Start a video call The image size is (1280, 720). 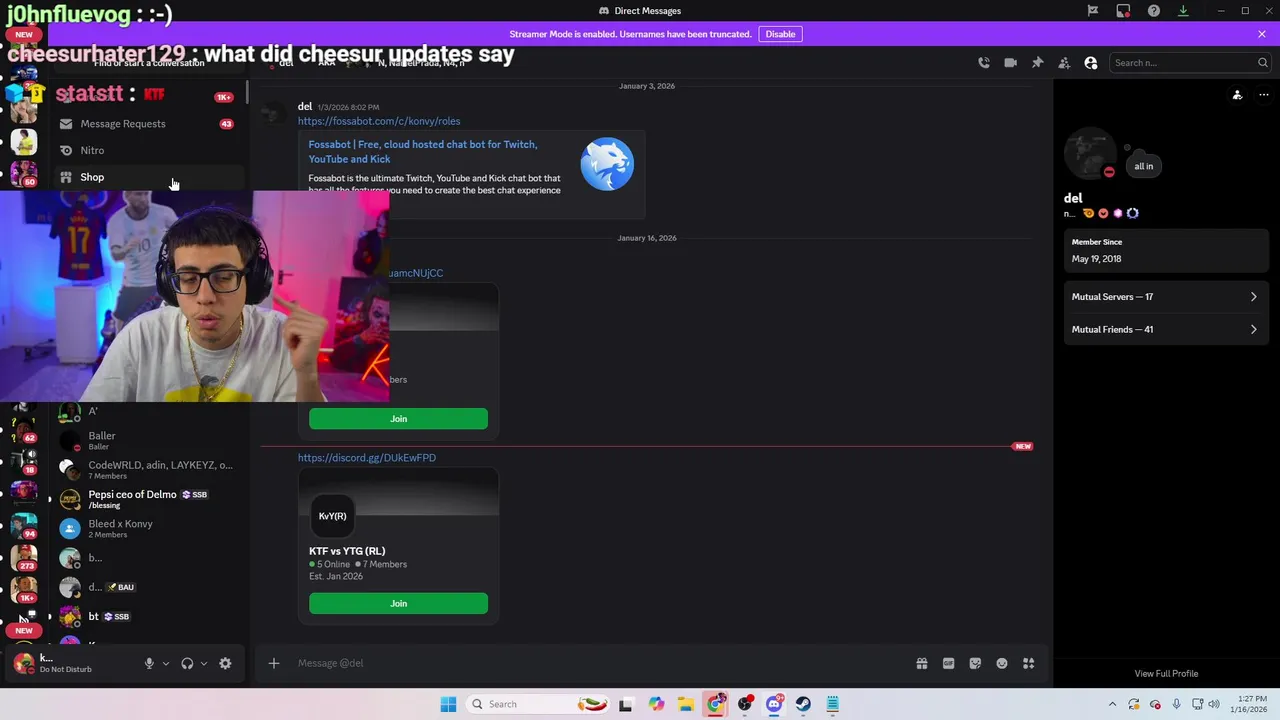click(1010, 62)
